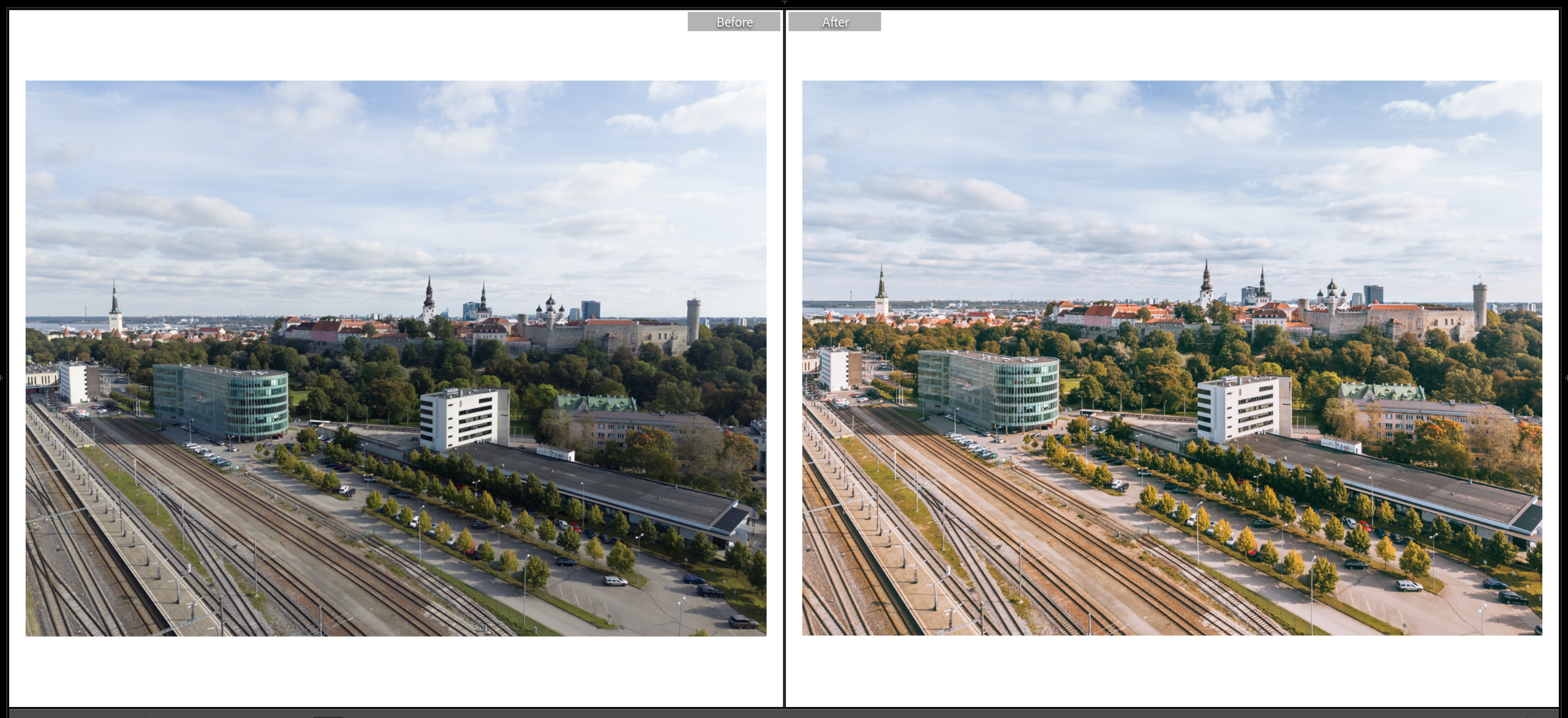Viewport: 1568px width, 718px height.
Task: Zoom on white office block in After photo
Action: pos(1243,407)
